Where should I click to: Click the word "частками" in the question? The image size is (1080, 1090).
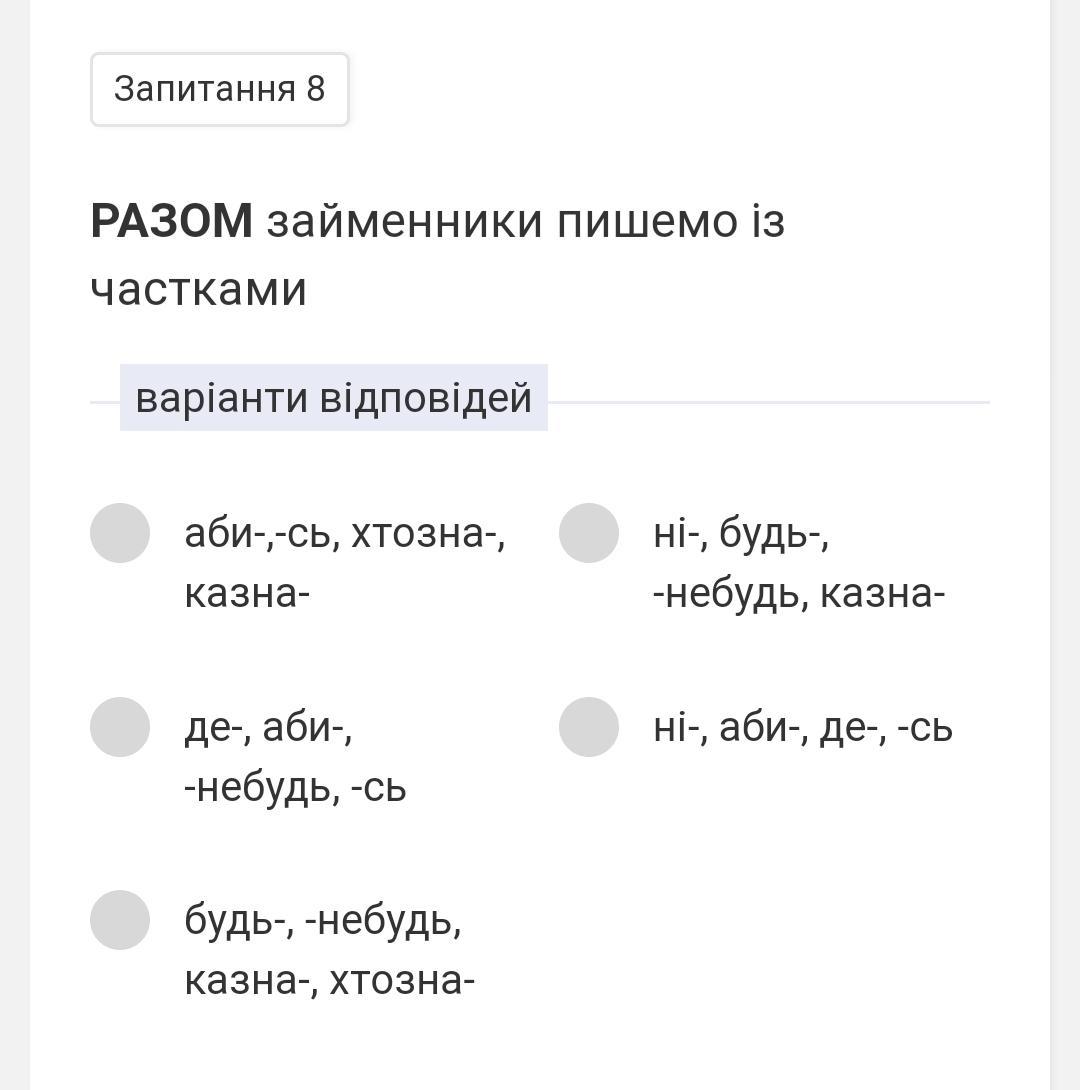pyautogui.click(x=198, y=290)
